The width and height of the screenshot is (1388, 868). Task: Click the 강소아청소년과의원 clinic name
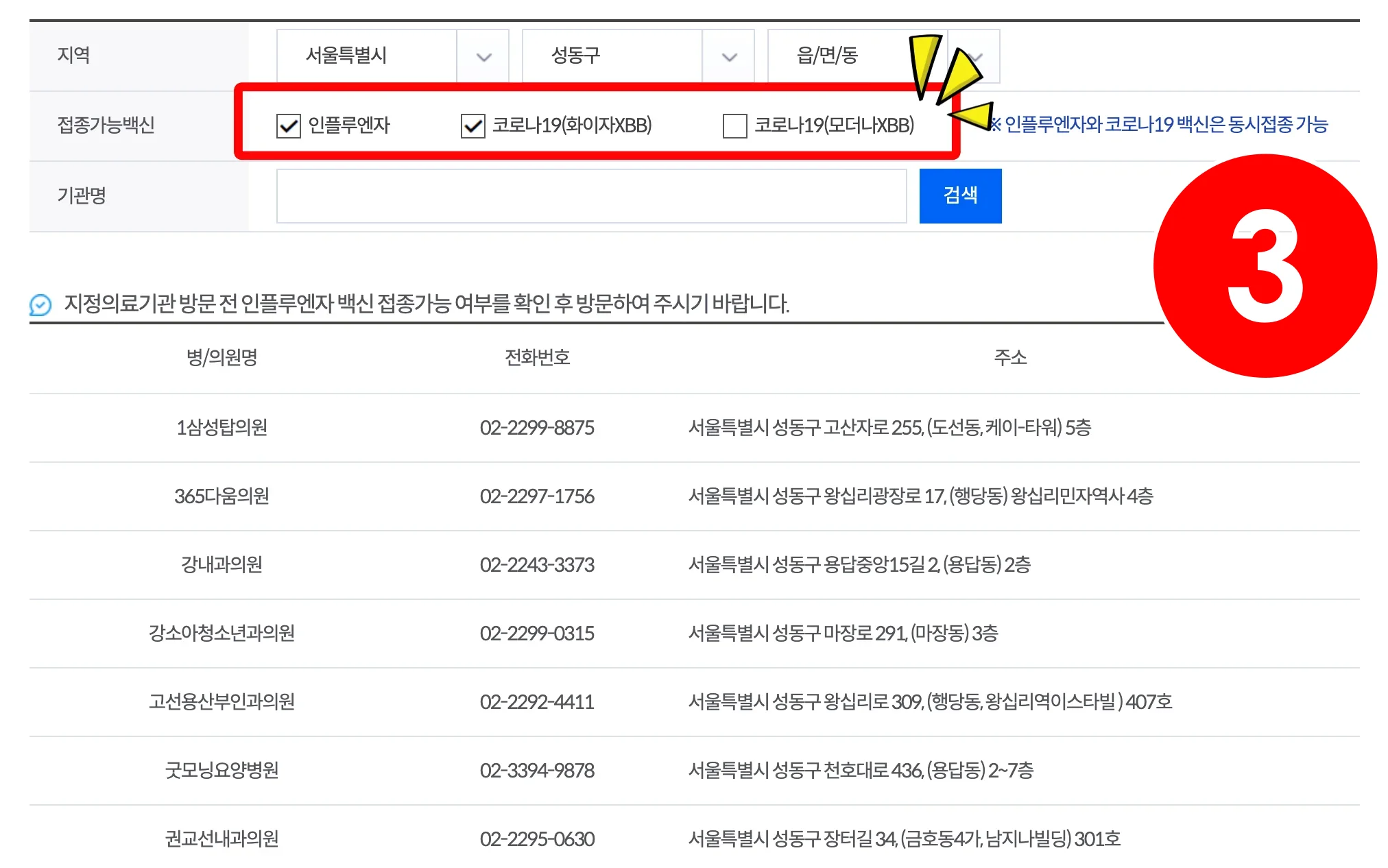pos(222,633)
